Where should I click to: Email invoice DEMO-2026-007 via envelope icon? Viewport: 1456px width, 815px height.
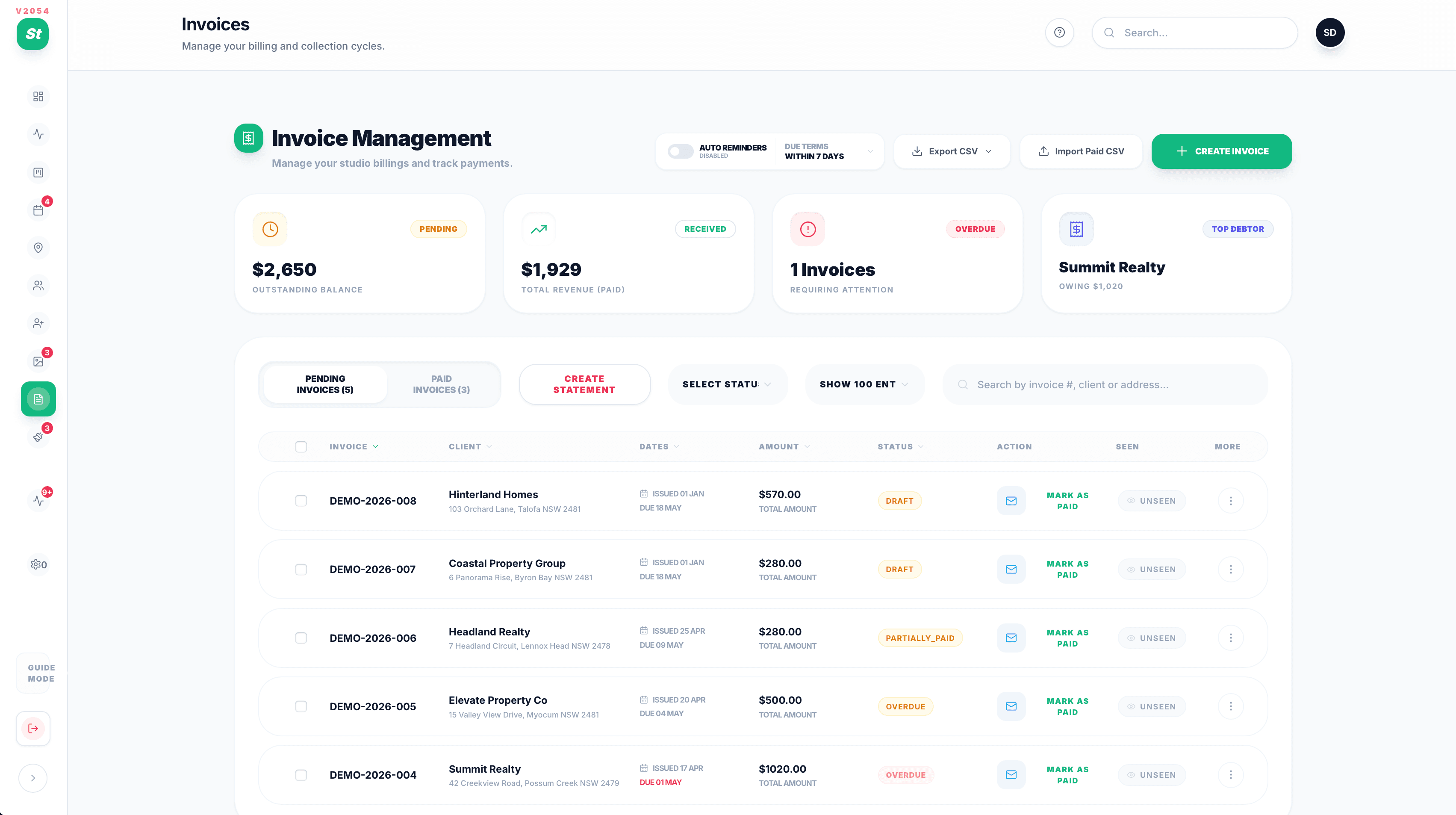tap(1011, 569)
